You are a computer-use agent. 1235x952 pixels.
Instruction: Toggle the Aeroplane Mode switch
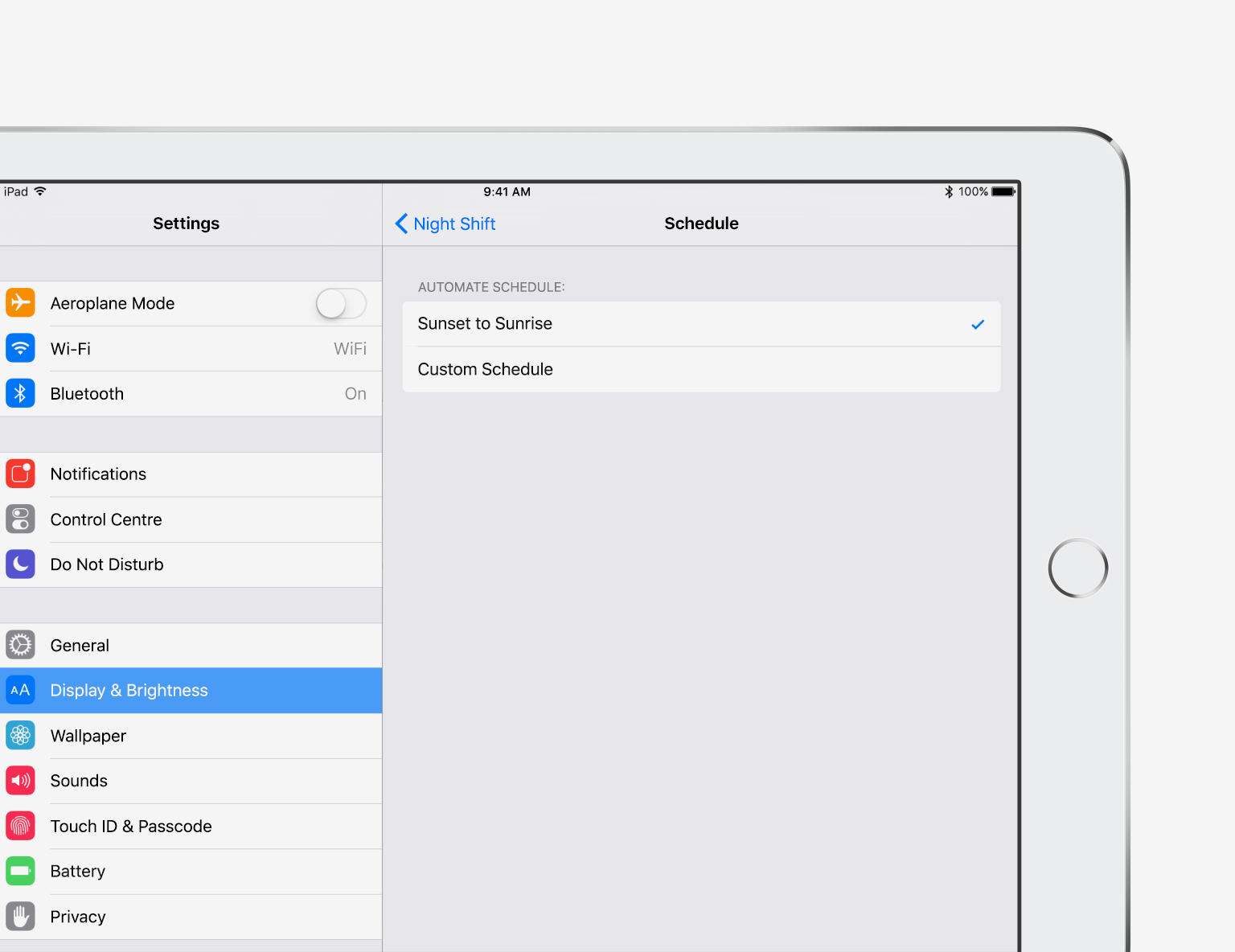coord(341,304)
